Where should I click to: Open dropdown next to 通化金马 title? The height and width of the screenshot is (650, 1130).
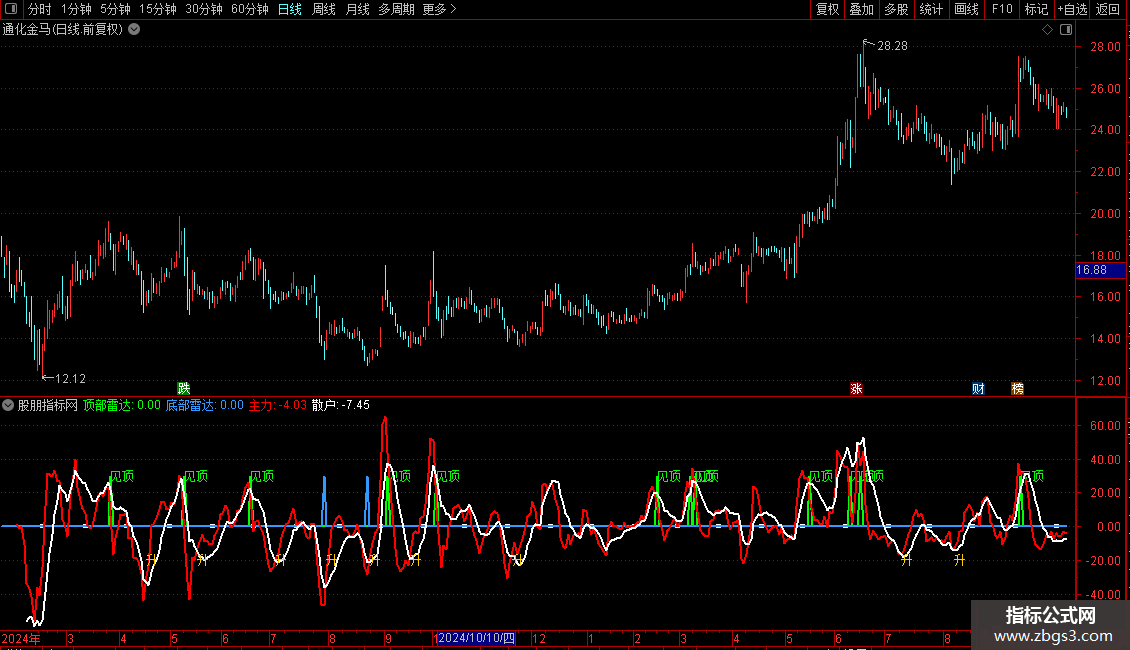tap(134, 30)
